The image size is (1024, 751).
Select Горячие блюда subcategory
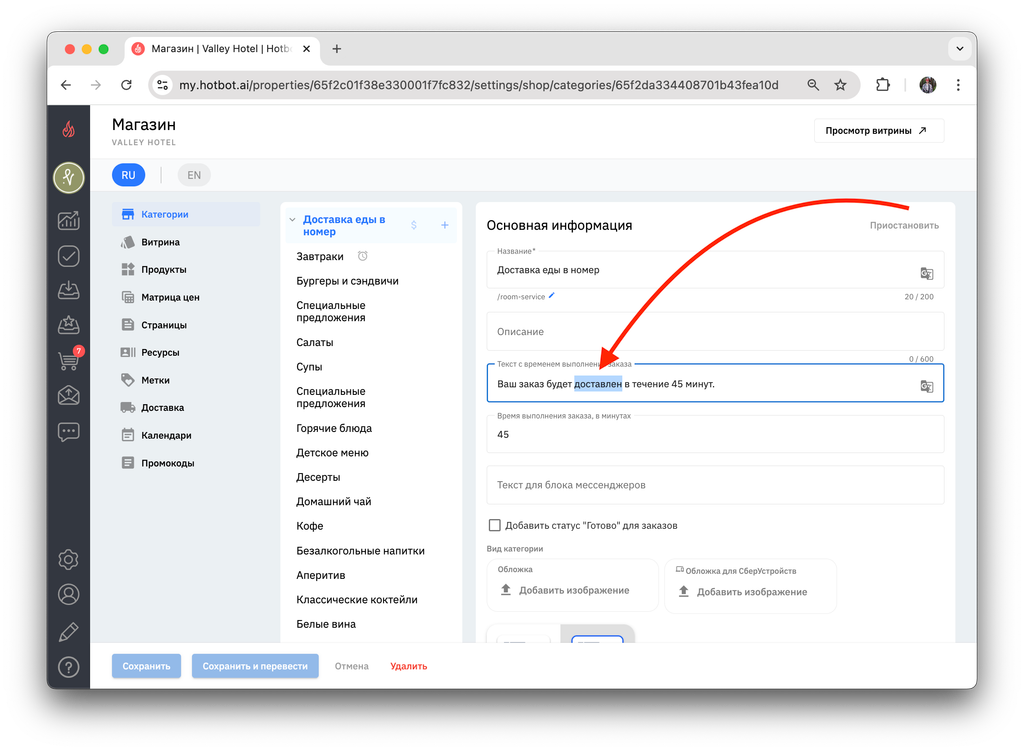point(334,428)
